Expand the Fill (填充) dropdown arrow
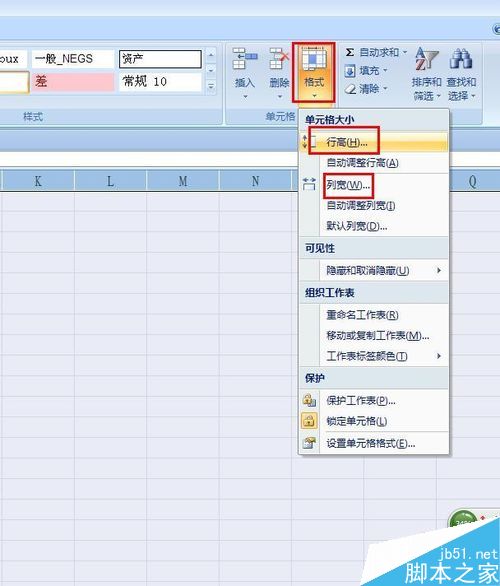Screen dimensions: 500x586 click(x=385, y=71)
